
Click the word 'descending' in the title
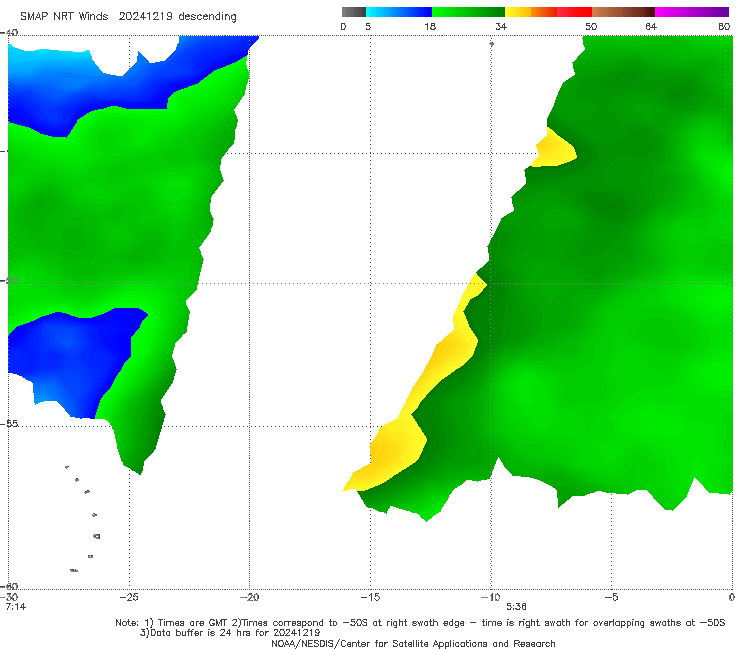click(208, 17)
